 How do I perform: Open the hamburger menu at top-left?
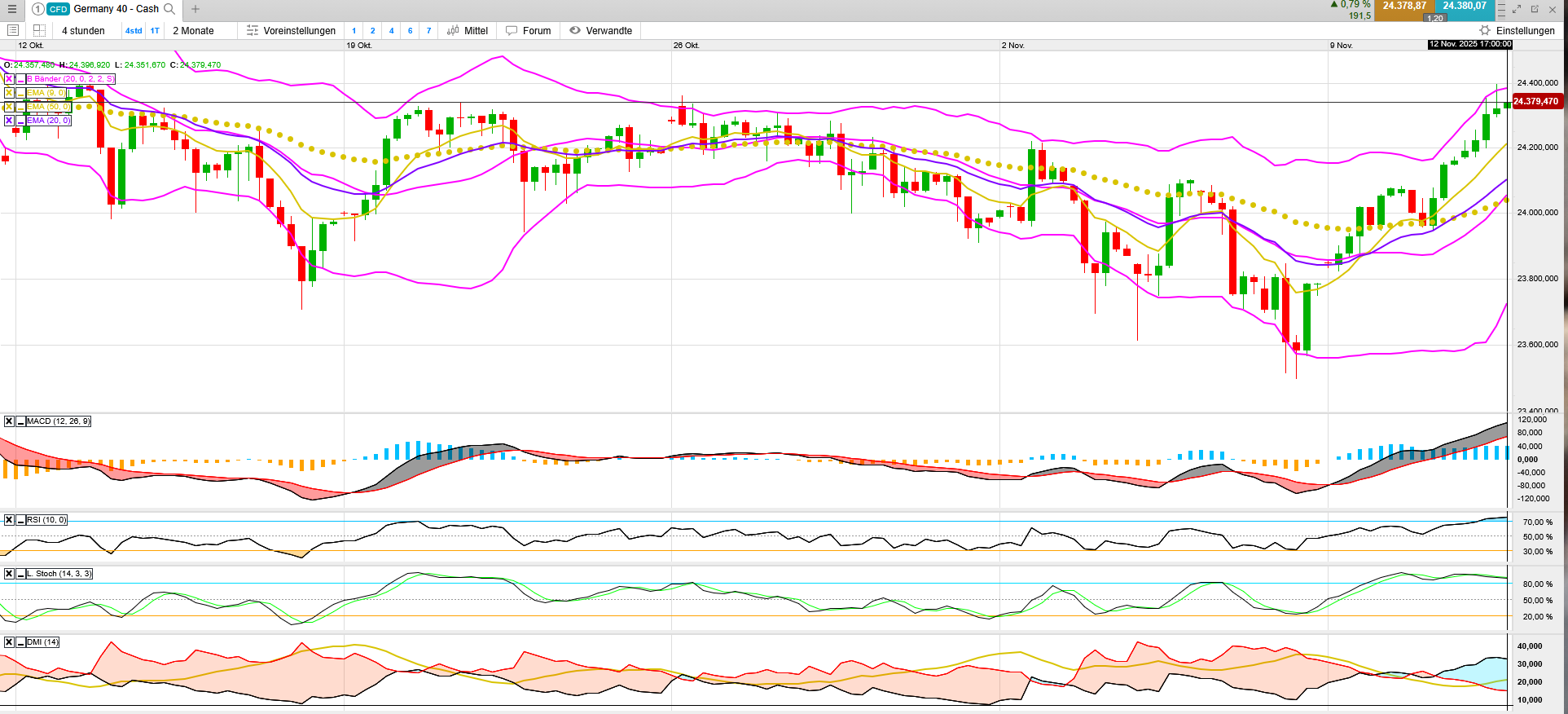pos(12,9)
